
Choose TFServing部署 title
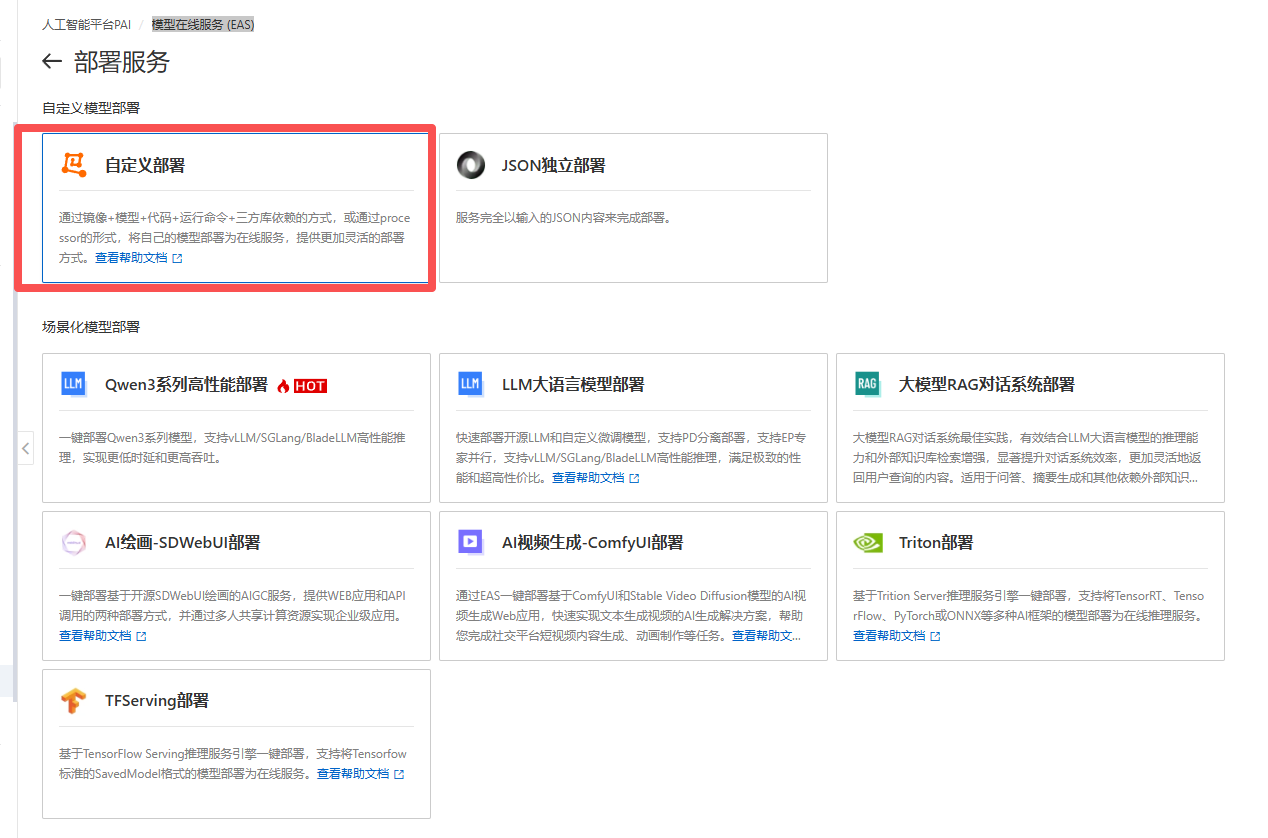[157, 701]
